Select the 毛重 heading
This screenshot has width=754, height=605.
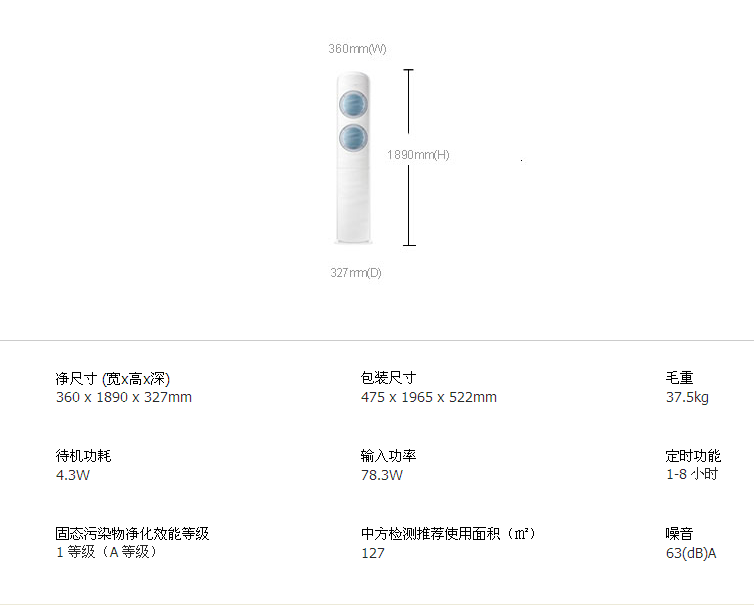pos(679,378)
